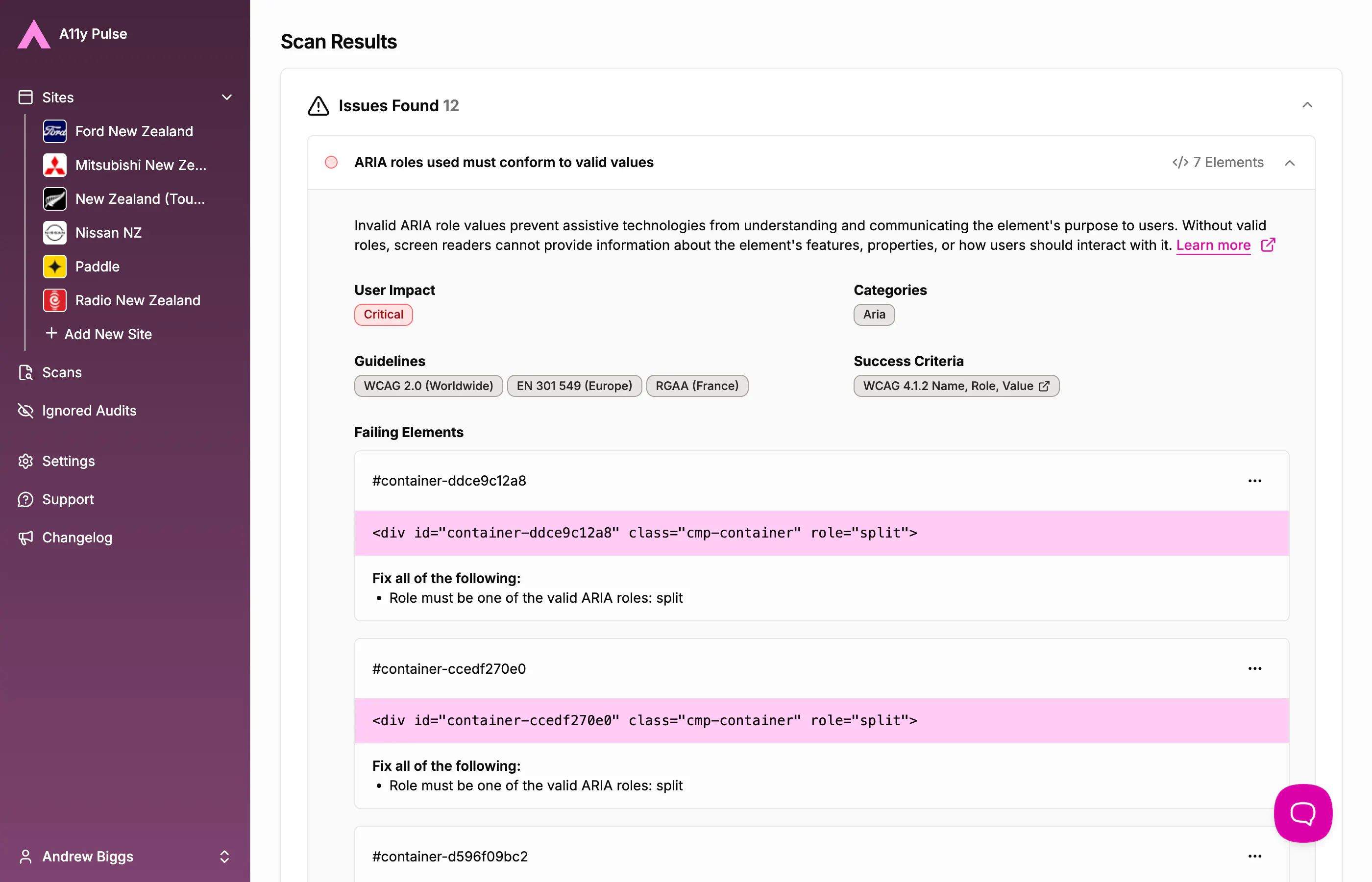The image size is (1372, 882).
Task: Open the Ford New Zealand site icon
Action: pyautogui.click(x=55, y=131)
